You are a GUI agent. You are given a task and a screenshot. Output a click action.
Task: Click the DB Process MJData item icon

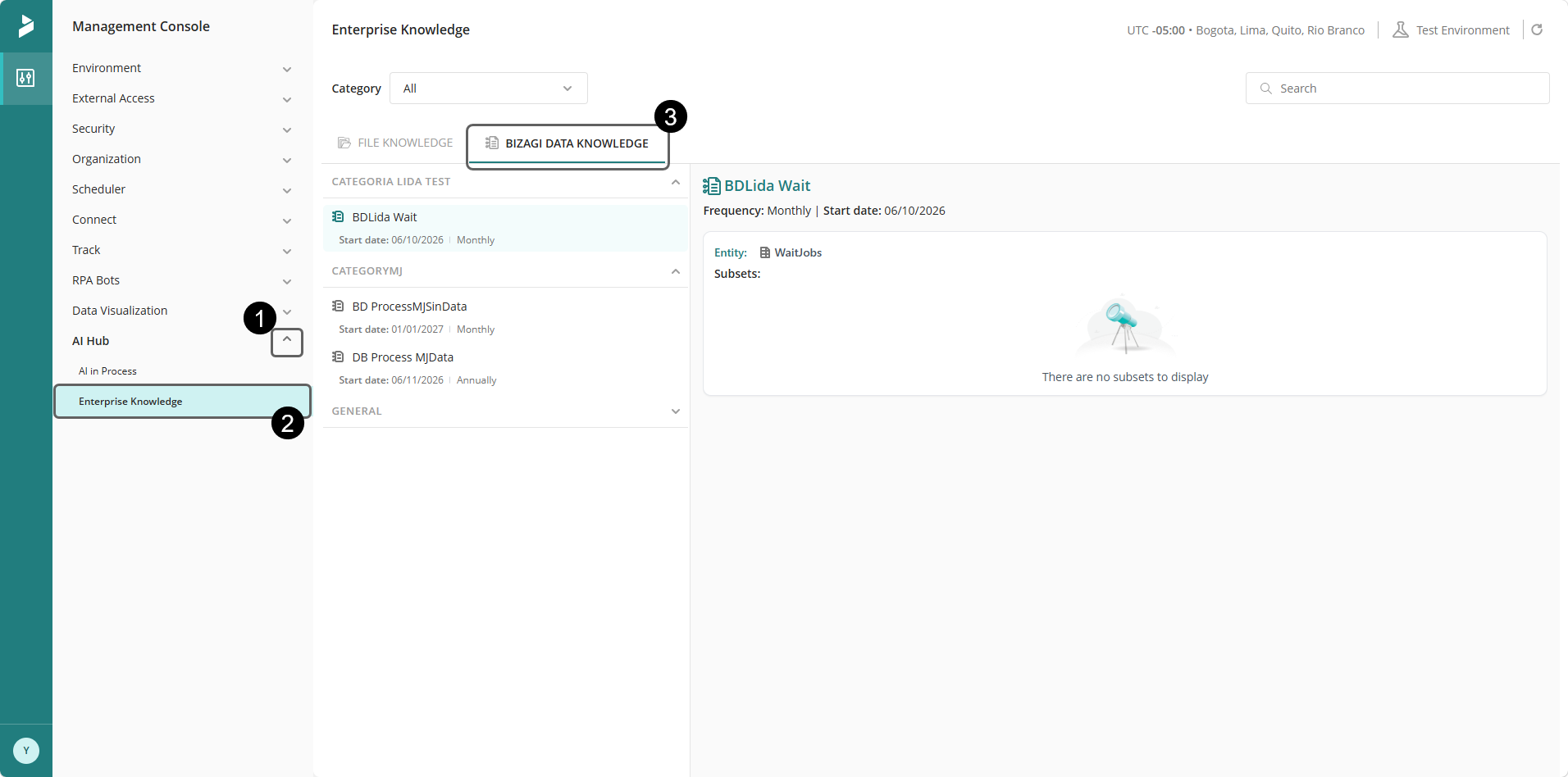click(338, 357)
